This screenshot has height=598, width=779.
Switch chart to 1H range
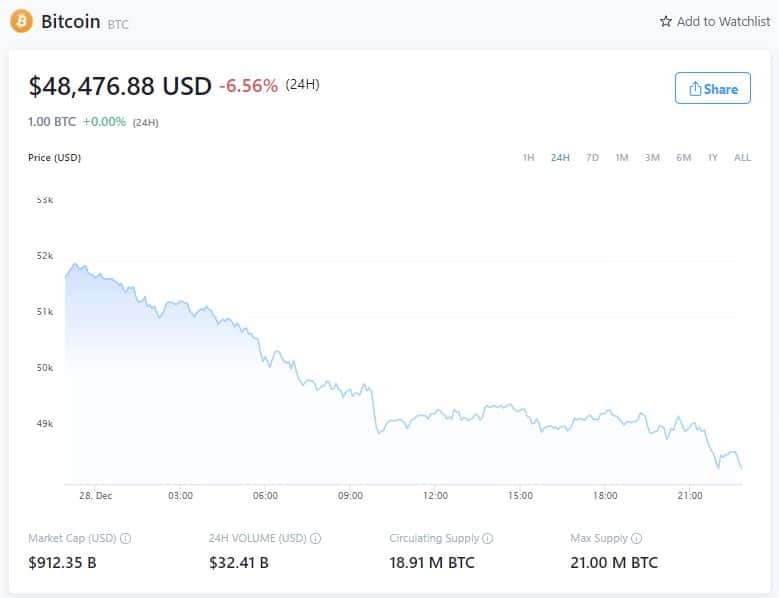(528, 157)
